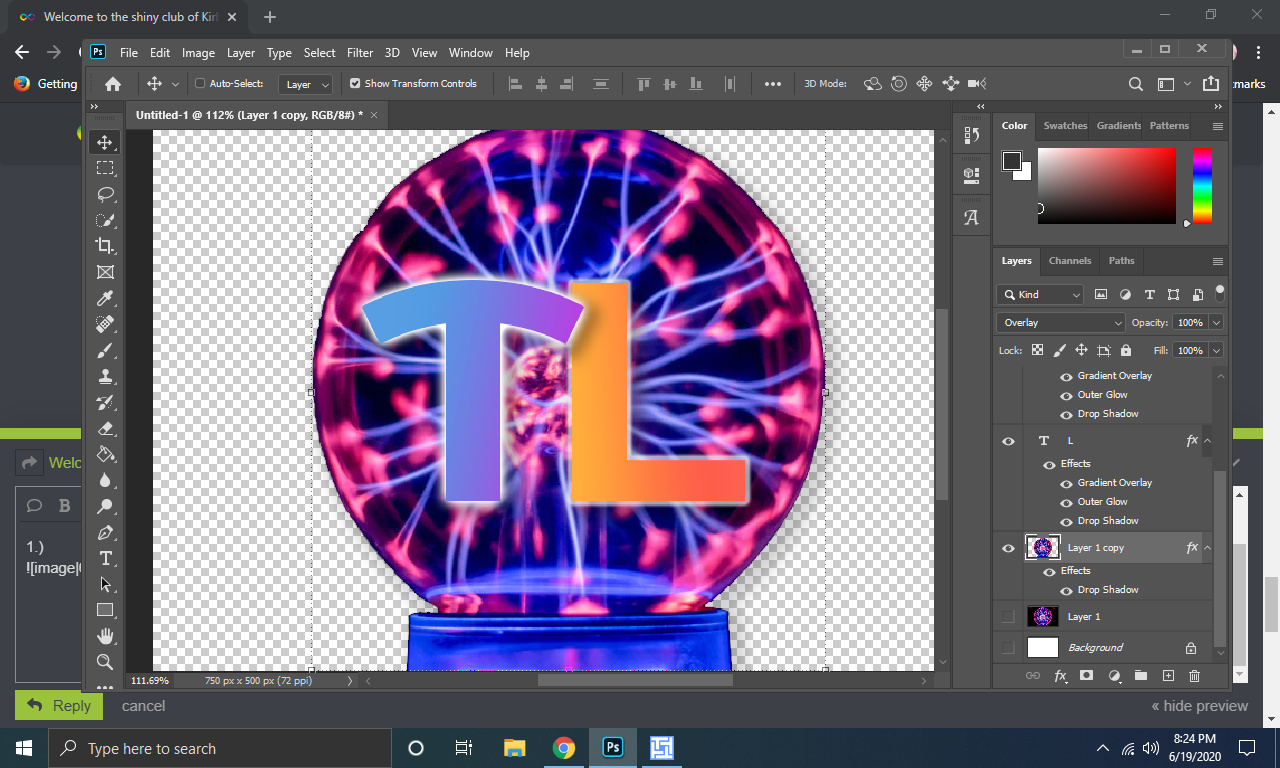The image size is (1280, 768).
Task: Open the Opacity dropdown arrow
Action: pyautogui.click(x=1216, y=323)
